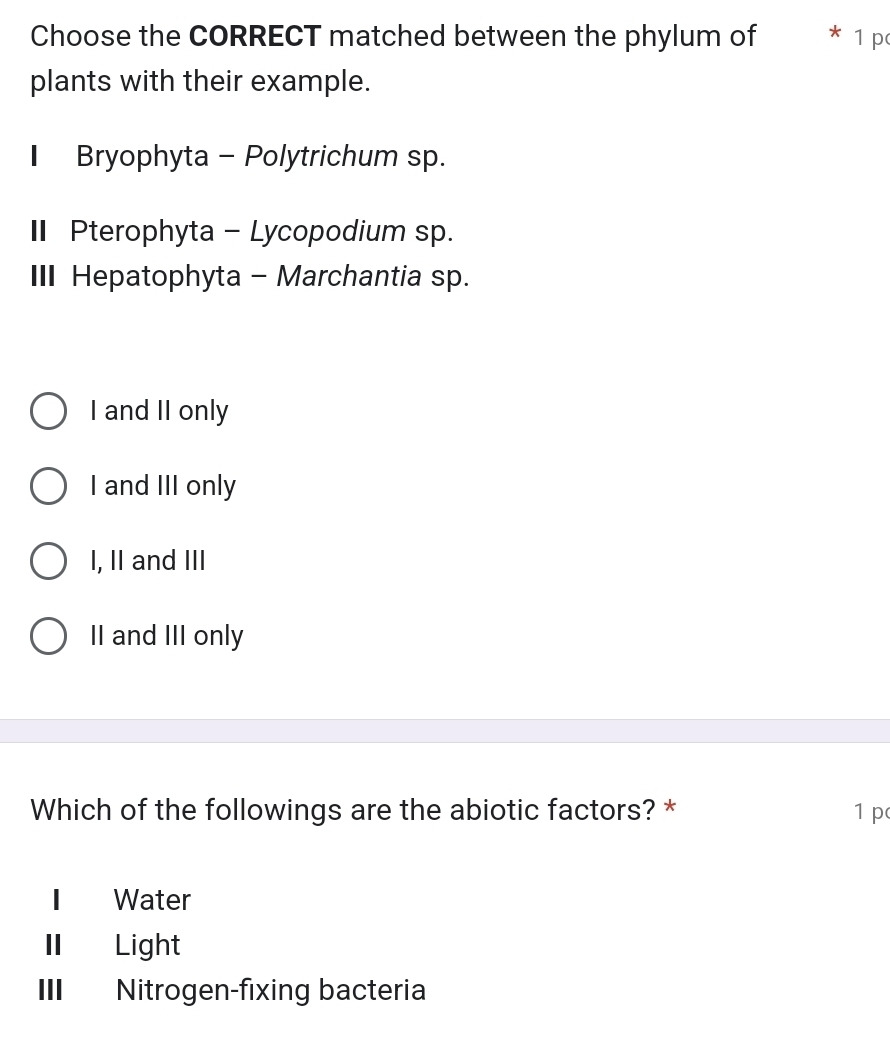
Task: Select the 'I and III only' option
Action: tap(48, 486)
